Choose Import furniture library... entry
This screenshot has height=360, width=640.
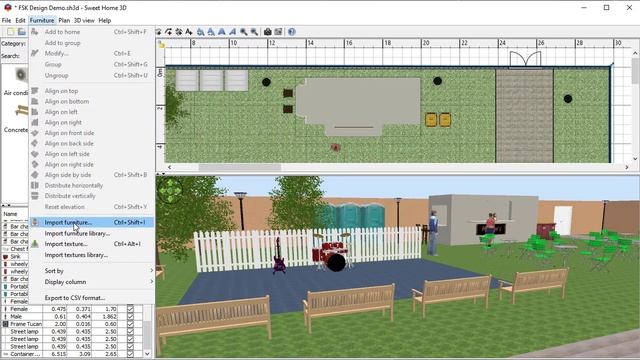pos(92,233)
